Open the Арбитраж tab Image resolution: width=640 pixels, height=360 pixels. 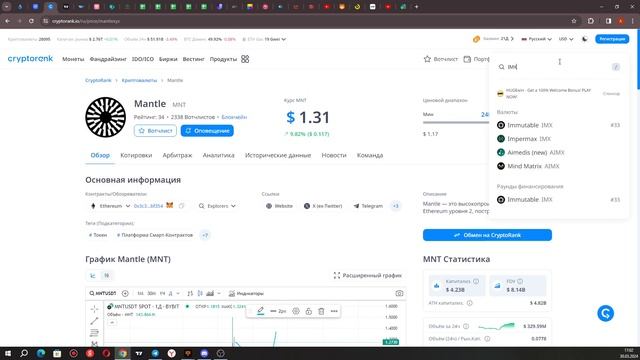click(177, 155)
